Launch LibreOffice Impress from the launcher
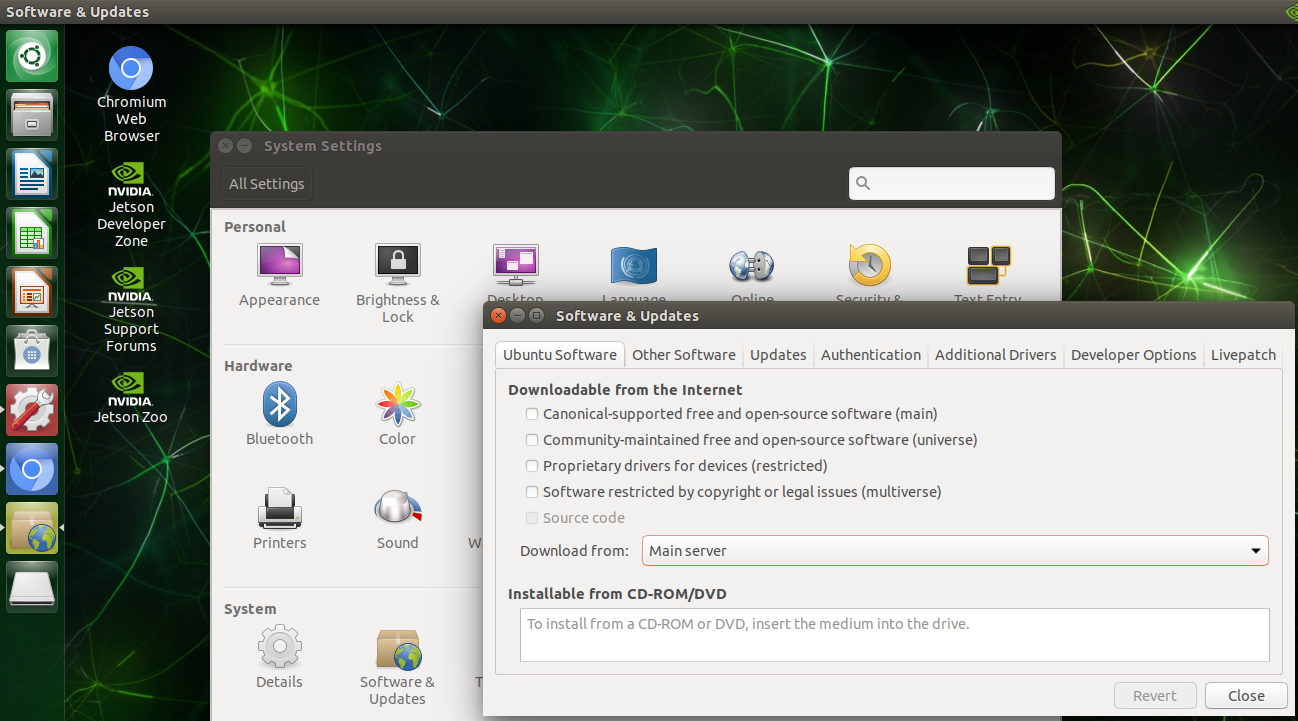 pyautogui.click(x=32, y=291)
